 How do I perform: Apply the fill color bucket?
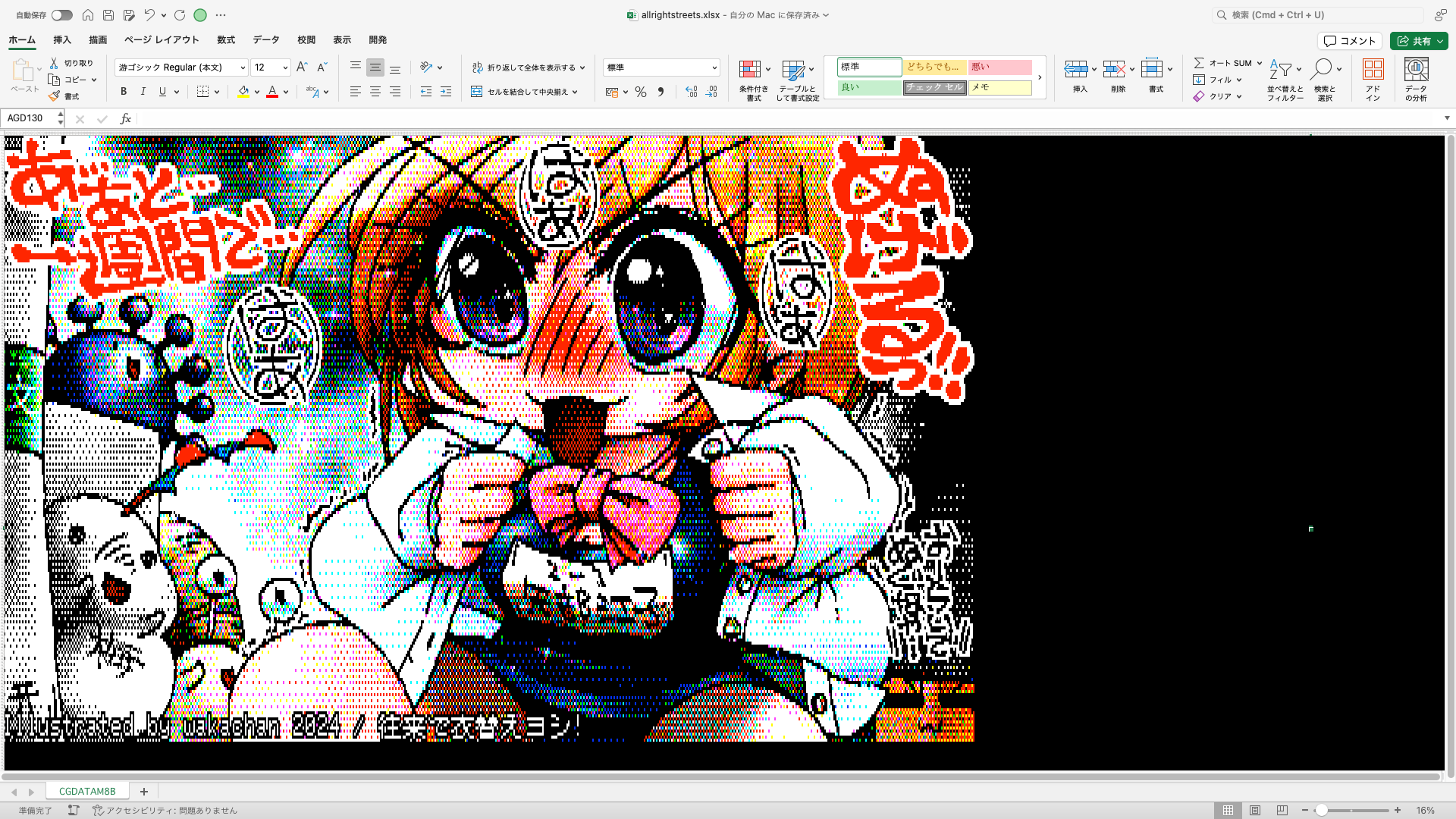pyautogui.click(x=243, y=92)
